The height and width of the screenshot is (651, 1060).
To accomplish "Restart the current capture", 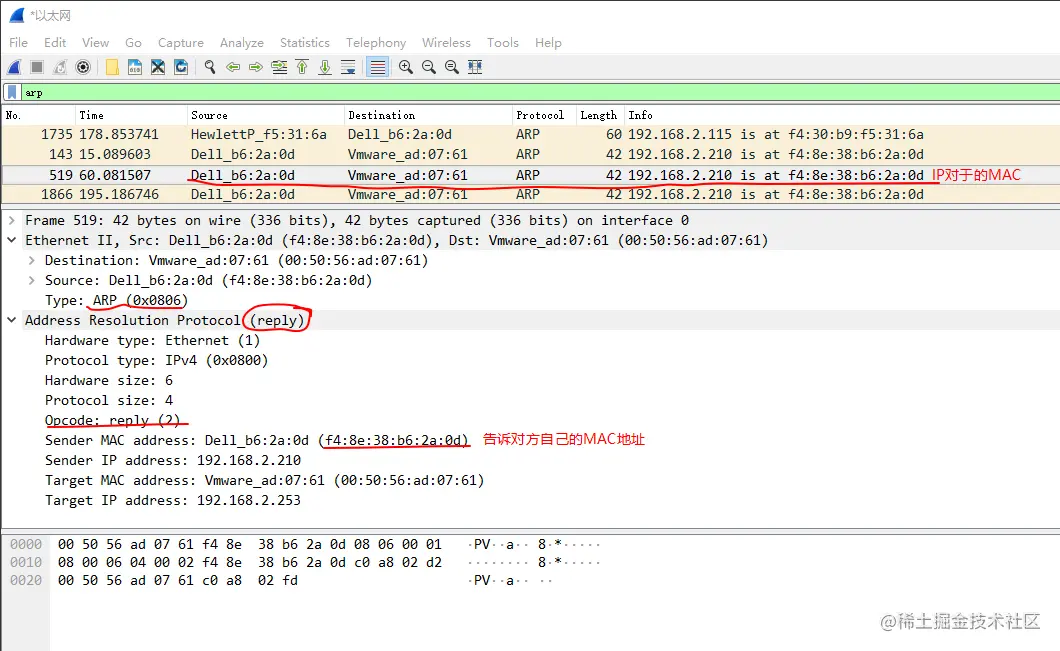I will [60, 67].
